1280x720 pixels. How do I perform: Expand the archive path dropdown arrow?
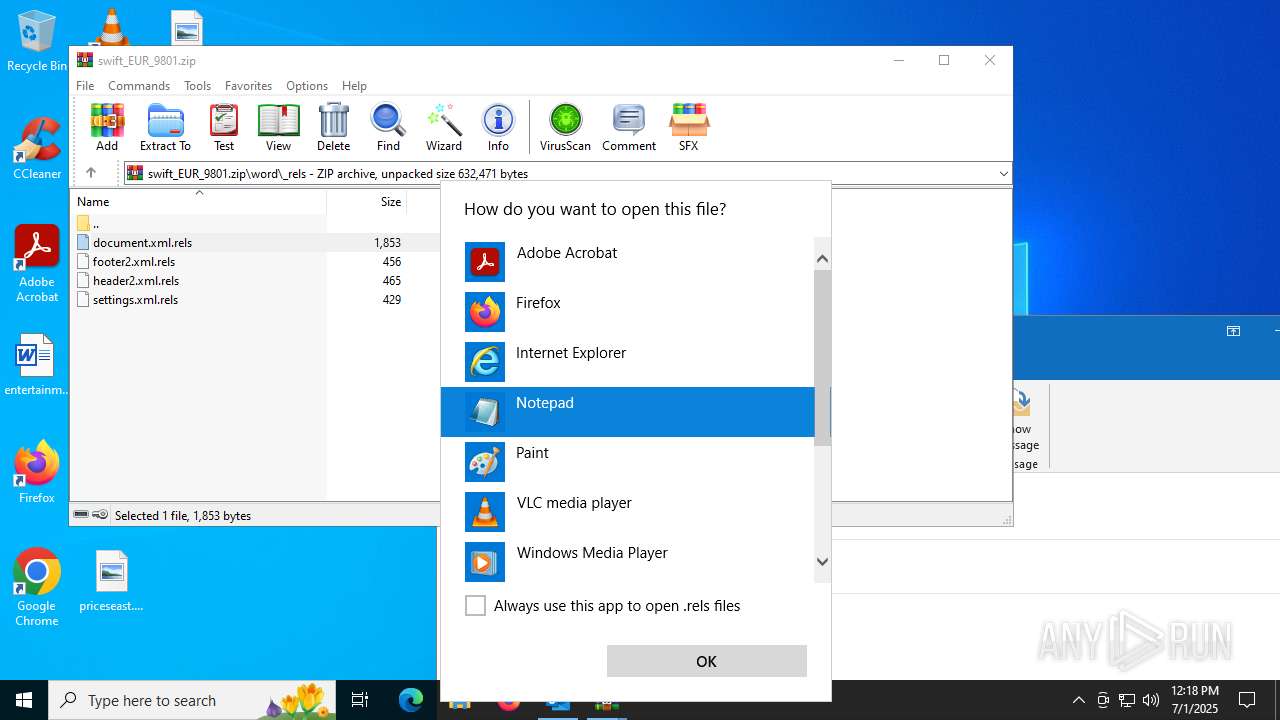click(x=1003, y=174)
